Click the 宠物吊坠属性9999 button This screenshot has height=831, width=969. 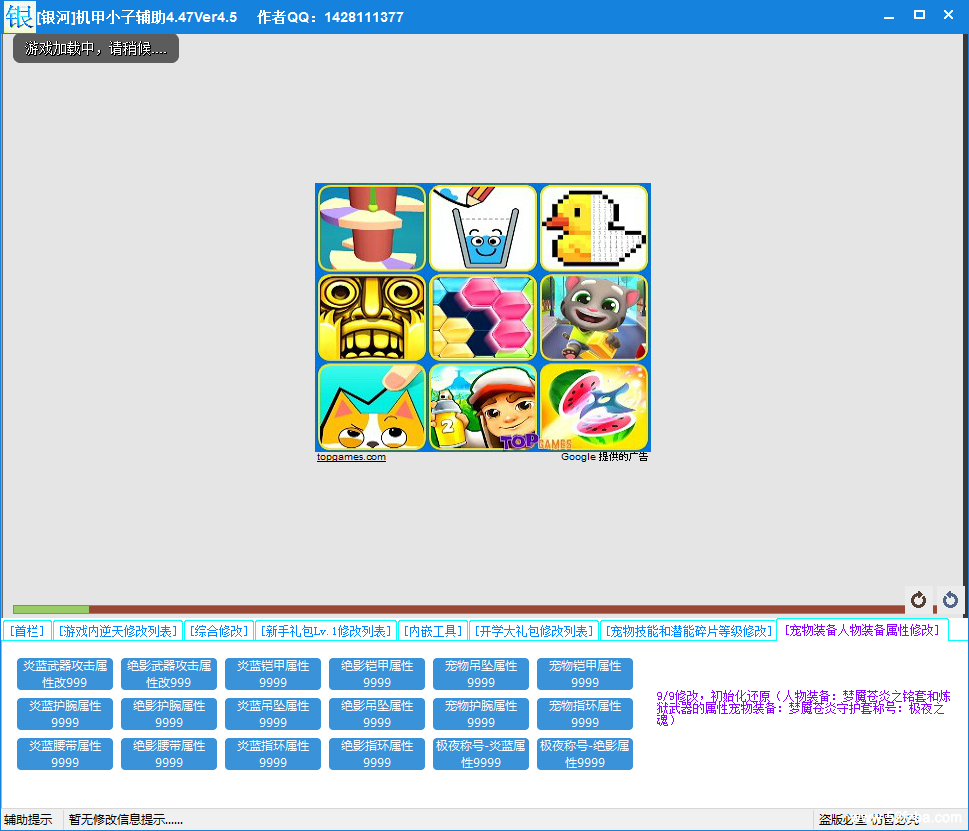click(481, 674)
